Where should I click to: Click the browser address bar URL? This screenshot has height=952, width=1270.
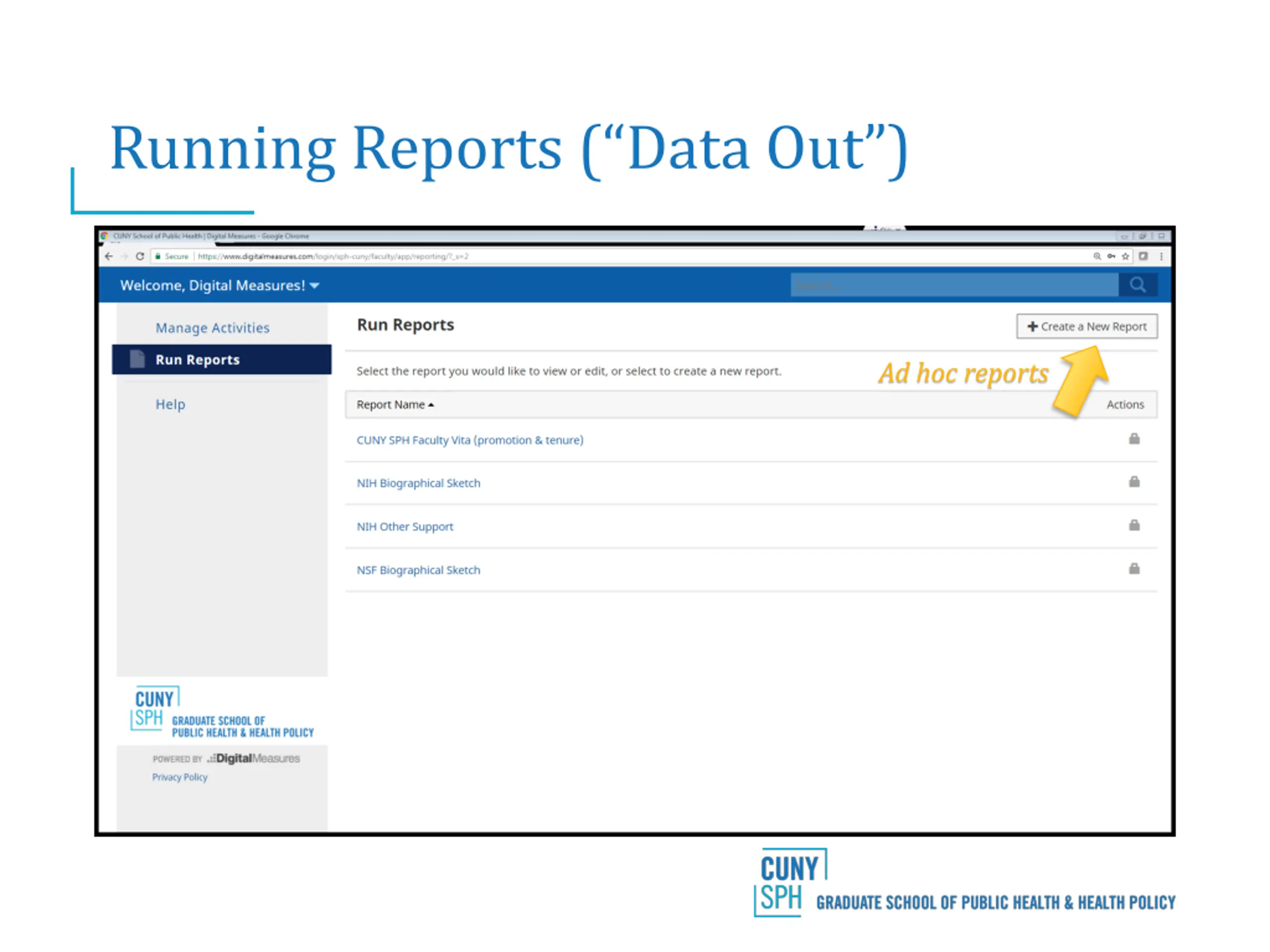click(333, 256)
